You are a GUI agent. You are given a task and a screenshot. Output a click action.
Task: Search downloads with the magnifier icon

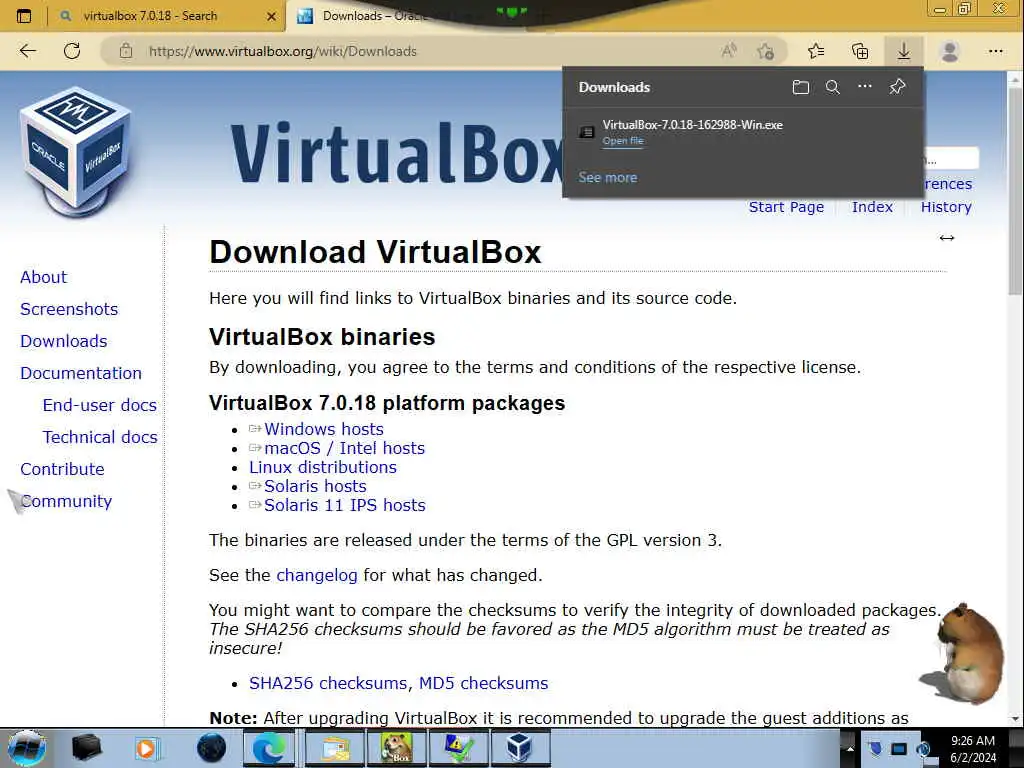(x=833, y=87)
